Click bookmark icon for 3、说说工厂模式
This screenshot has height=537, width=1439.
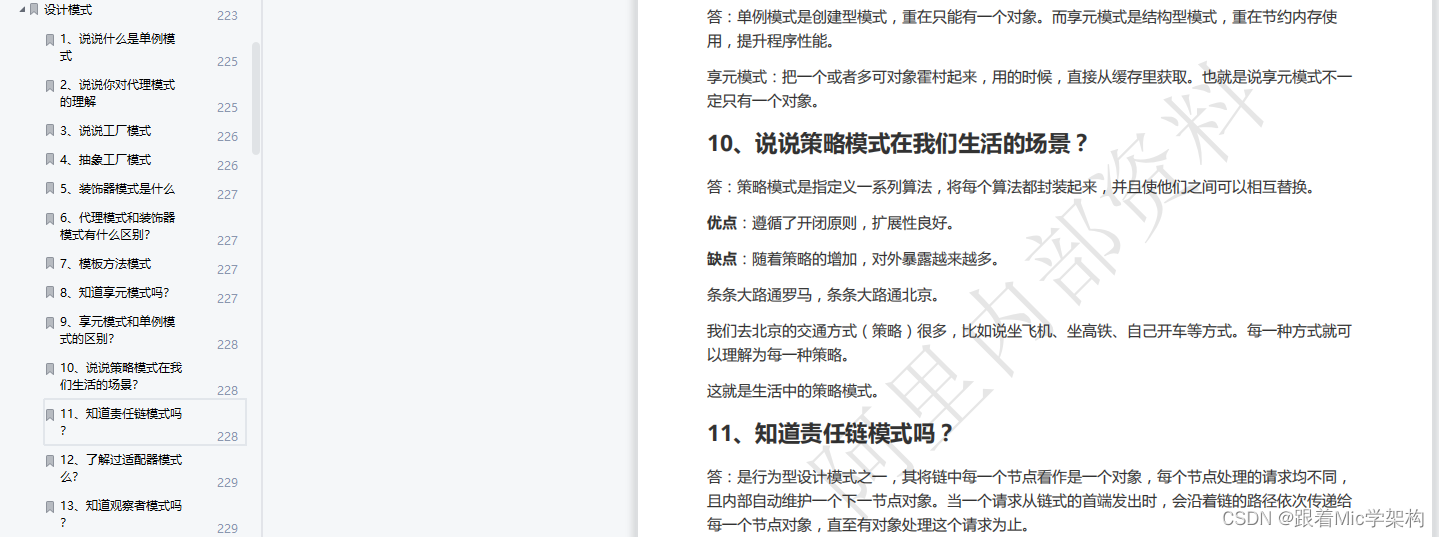point(50,131)
